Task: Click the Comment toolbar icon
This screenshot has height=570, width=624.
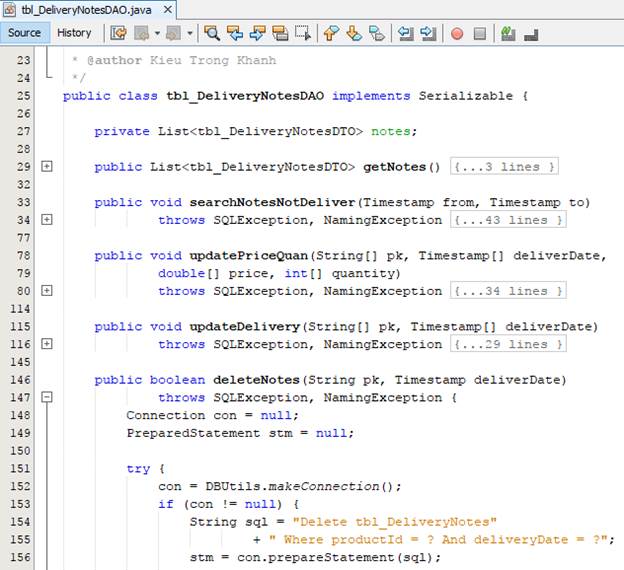Action: point(508,33)
